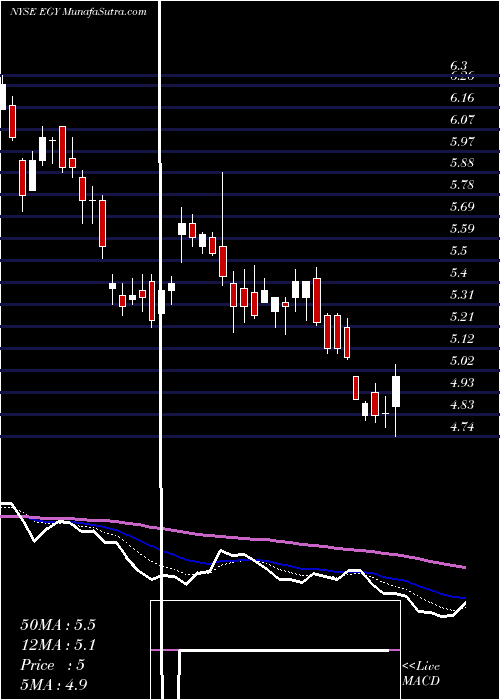Select the 5.31 price axis label
Screen dimensions: 500x700
462,295
